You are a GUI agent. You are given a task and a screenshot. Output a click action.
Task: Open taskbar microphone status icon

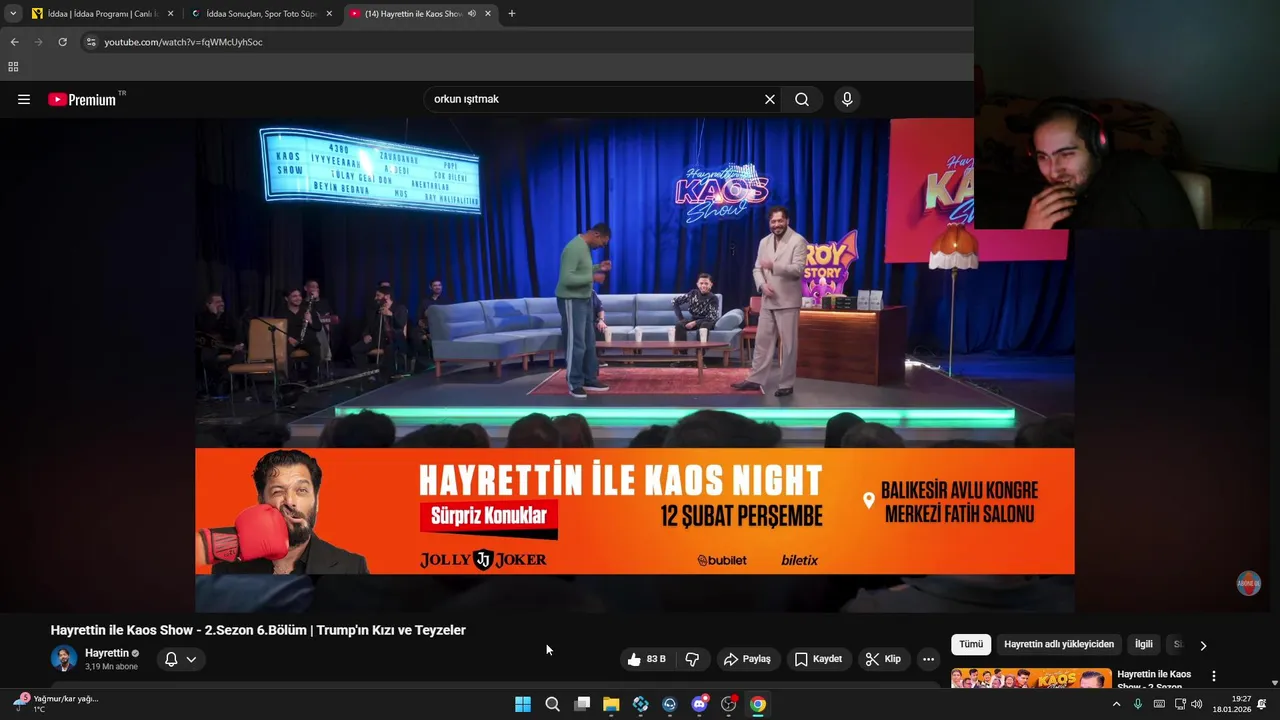1138,704
